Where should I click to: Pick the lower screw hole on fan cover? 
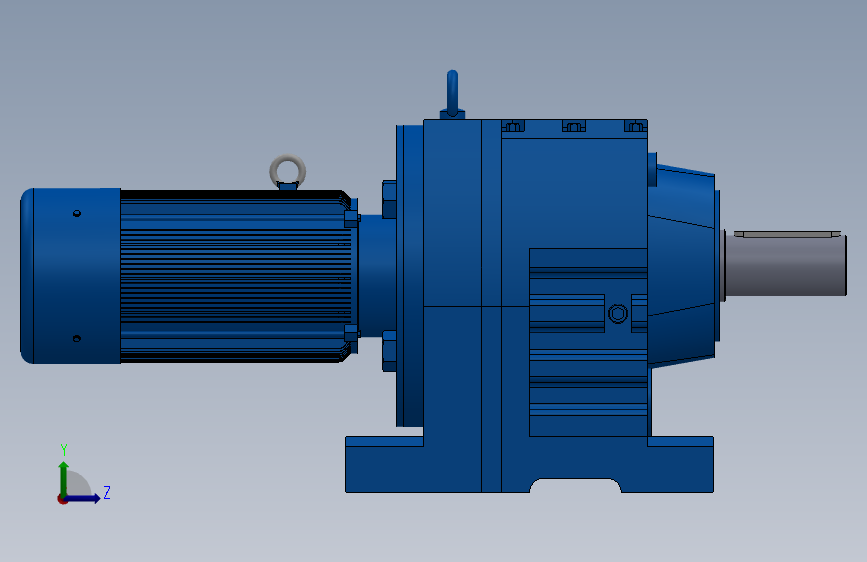click(77, 338)
